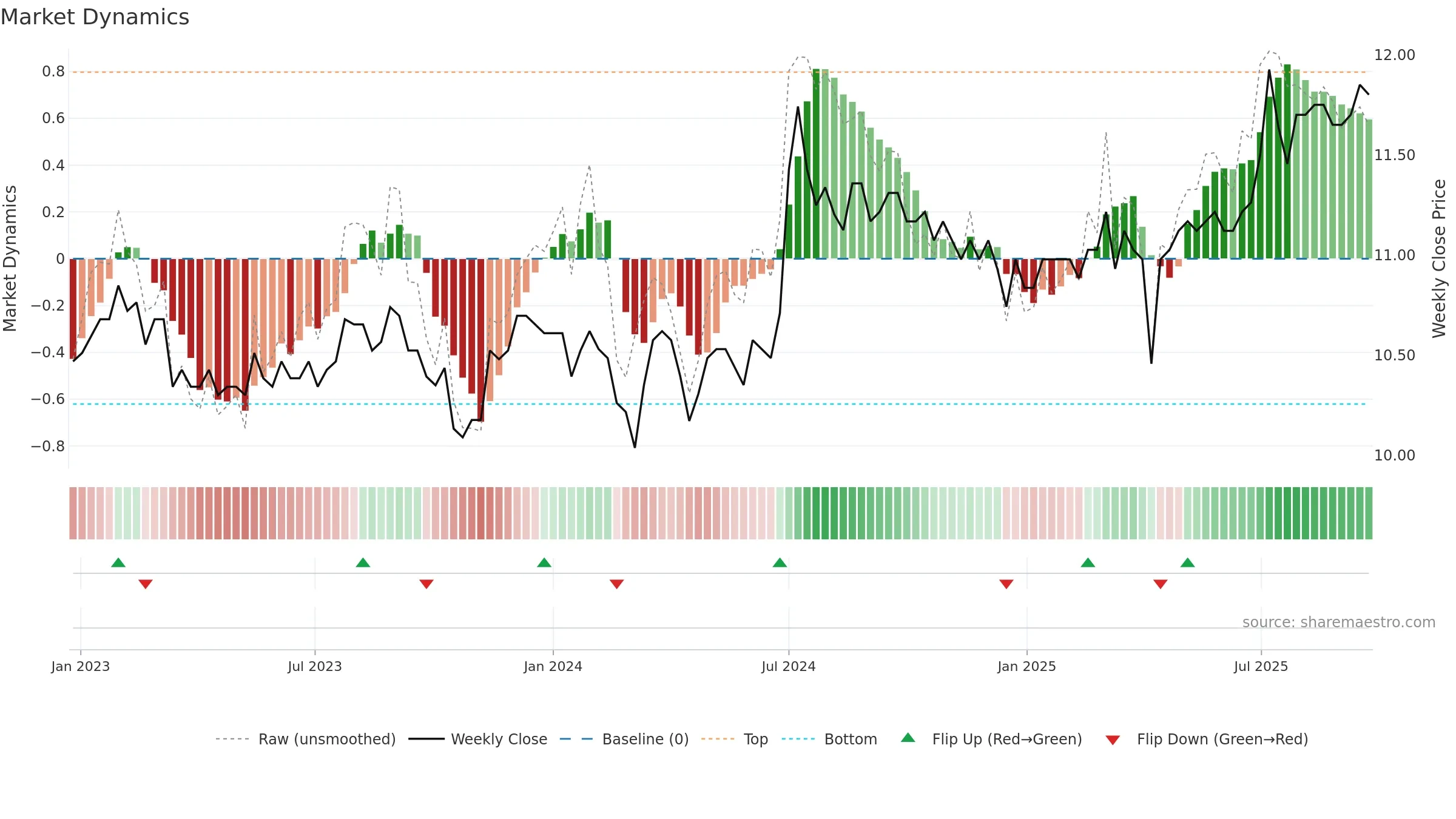Click the Flip Up marker in Aug 2023

pyautogui.click(x=363, y=562)
